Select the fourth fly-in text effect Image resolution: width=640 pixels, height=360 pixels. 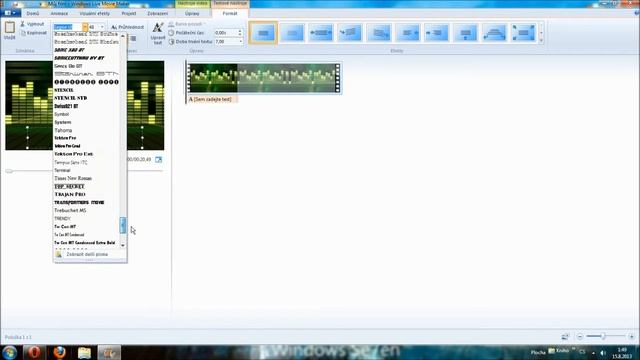350,33
